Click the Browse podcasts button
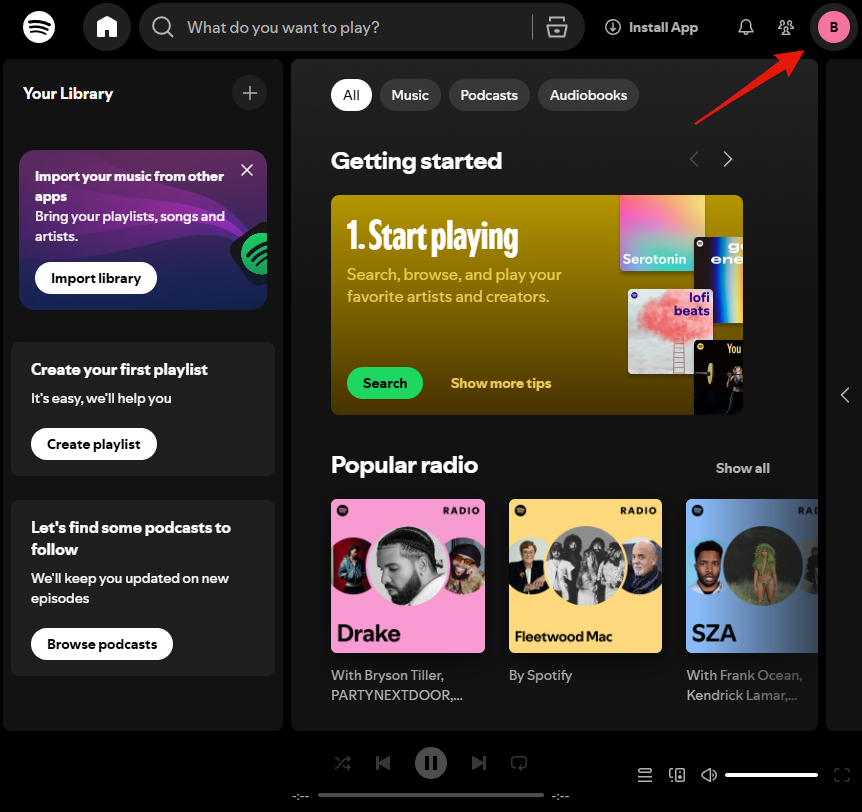 [102, 644]
